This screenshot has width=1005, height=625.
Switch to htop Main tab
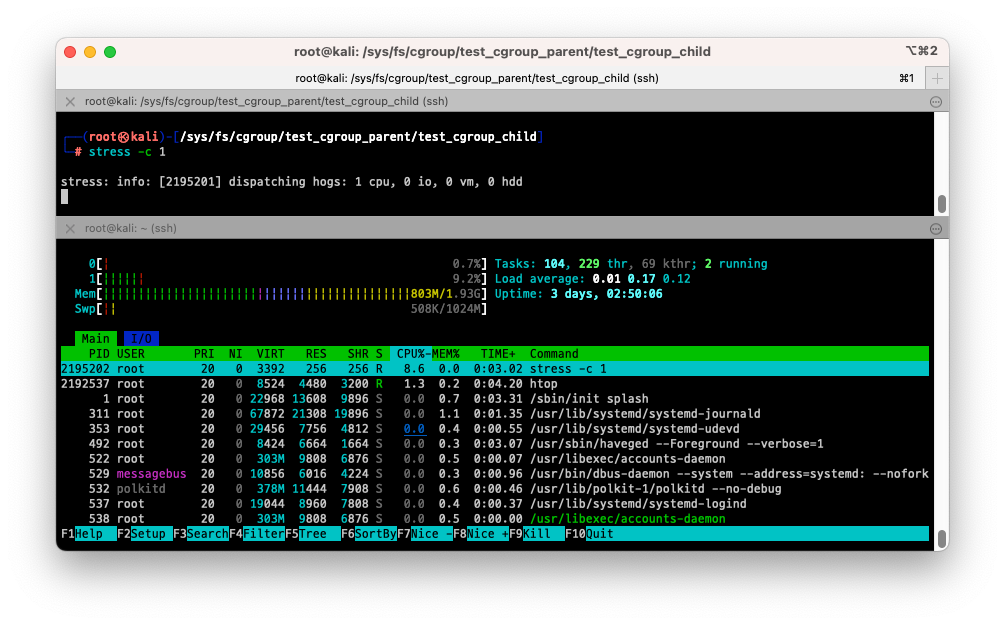[96, 338]
